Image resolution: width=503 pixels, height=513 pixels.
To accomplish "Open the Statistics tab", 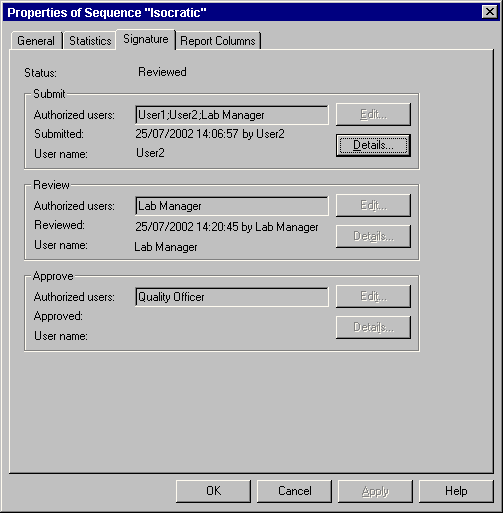I will click(90, 41).
